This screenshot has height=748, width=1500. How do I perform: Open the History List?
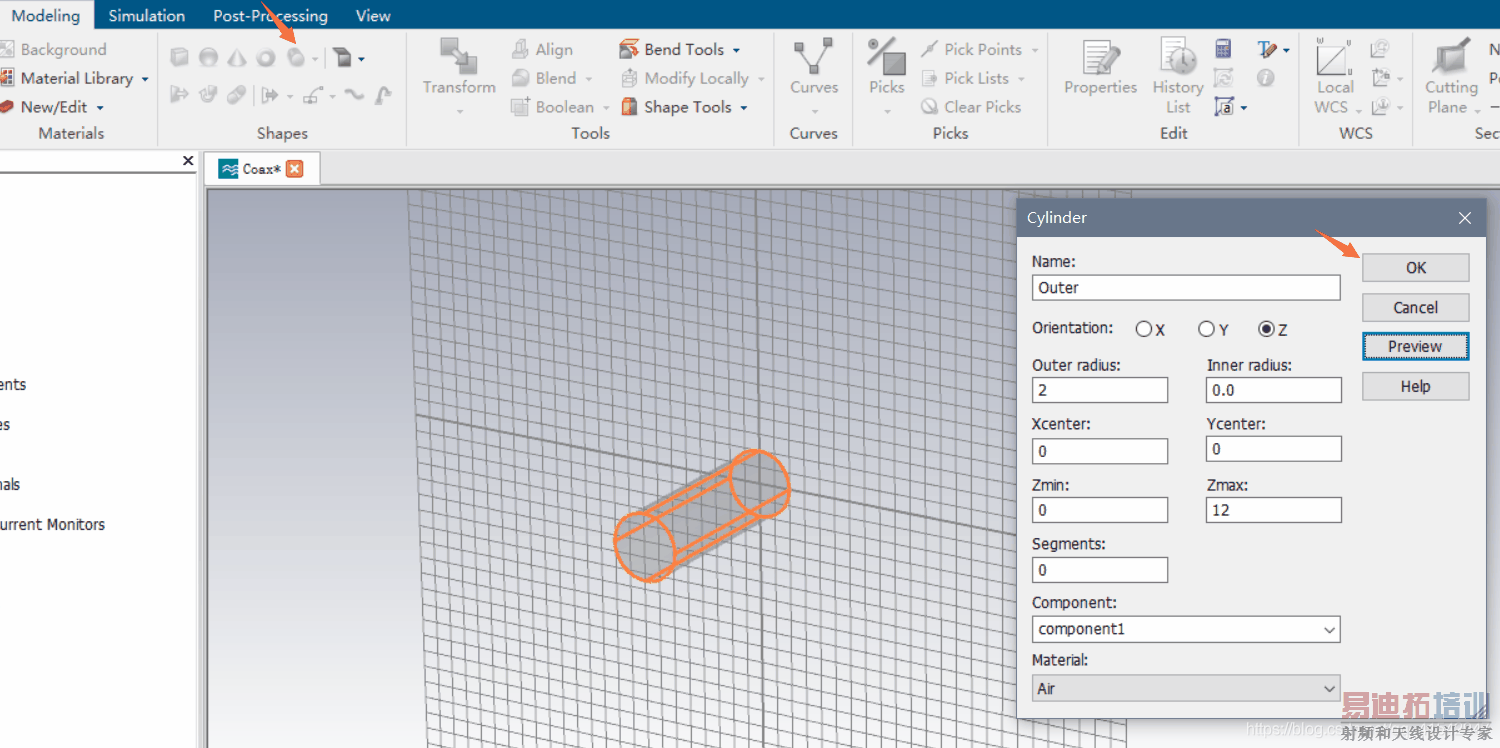pos(1178,76)
